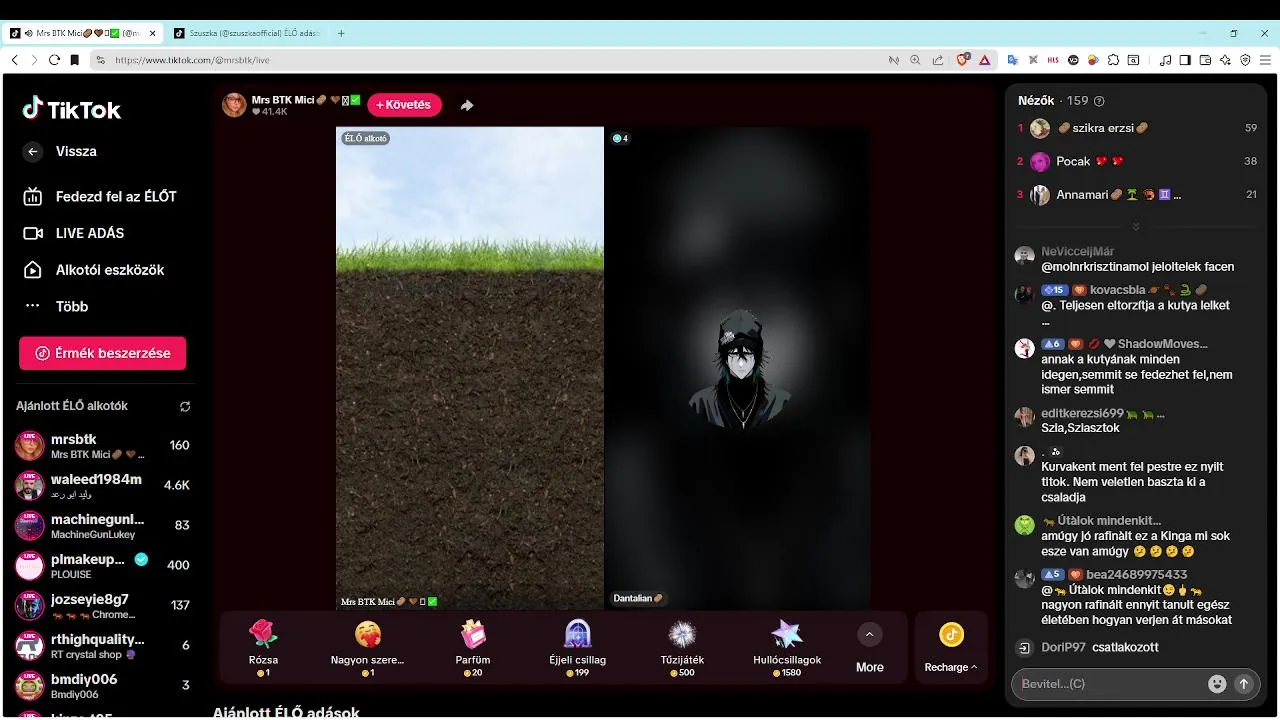Send the Nagyon szere... gift
1280x720 pixels.
click(368, 647)
